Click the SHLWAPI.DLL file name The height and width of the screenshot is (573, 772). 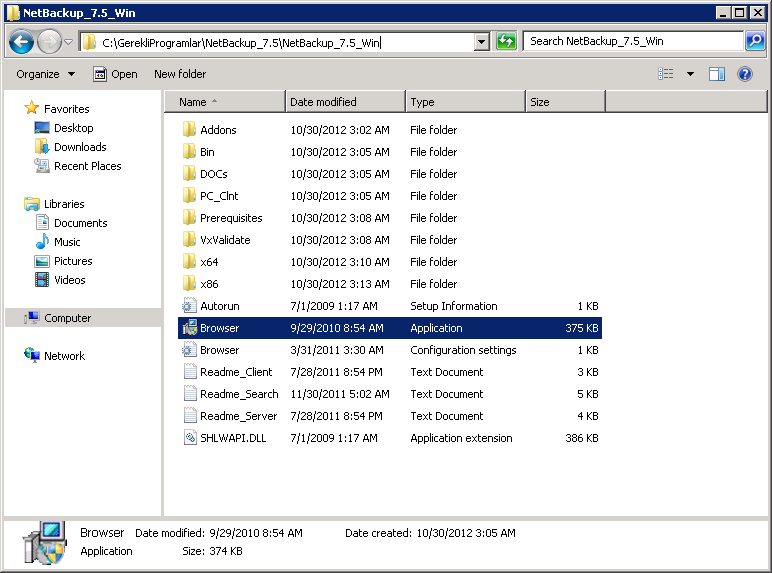point(233,438)
